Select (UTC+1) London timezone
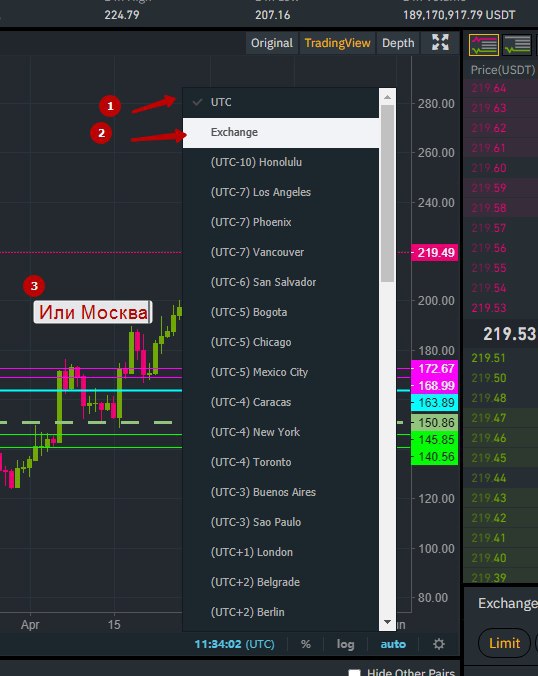538x676 pixels. pyautogui.click(x=281, y=552)
